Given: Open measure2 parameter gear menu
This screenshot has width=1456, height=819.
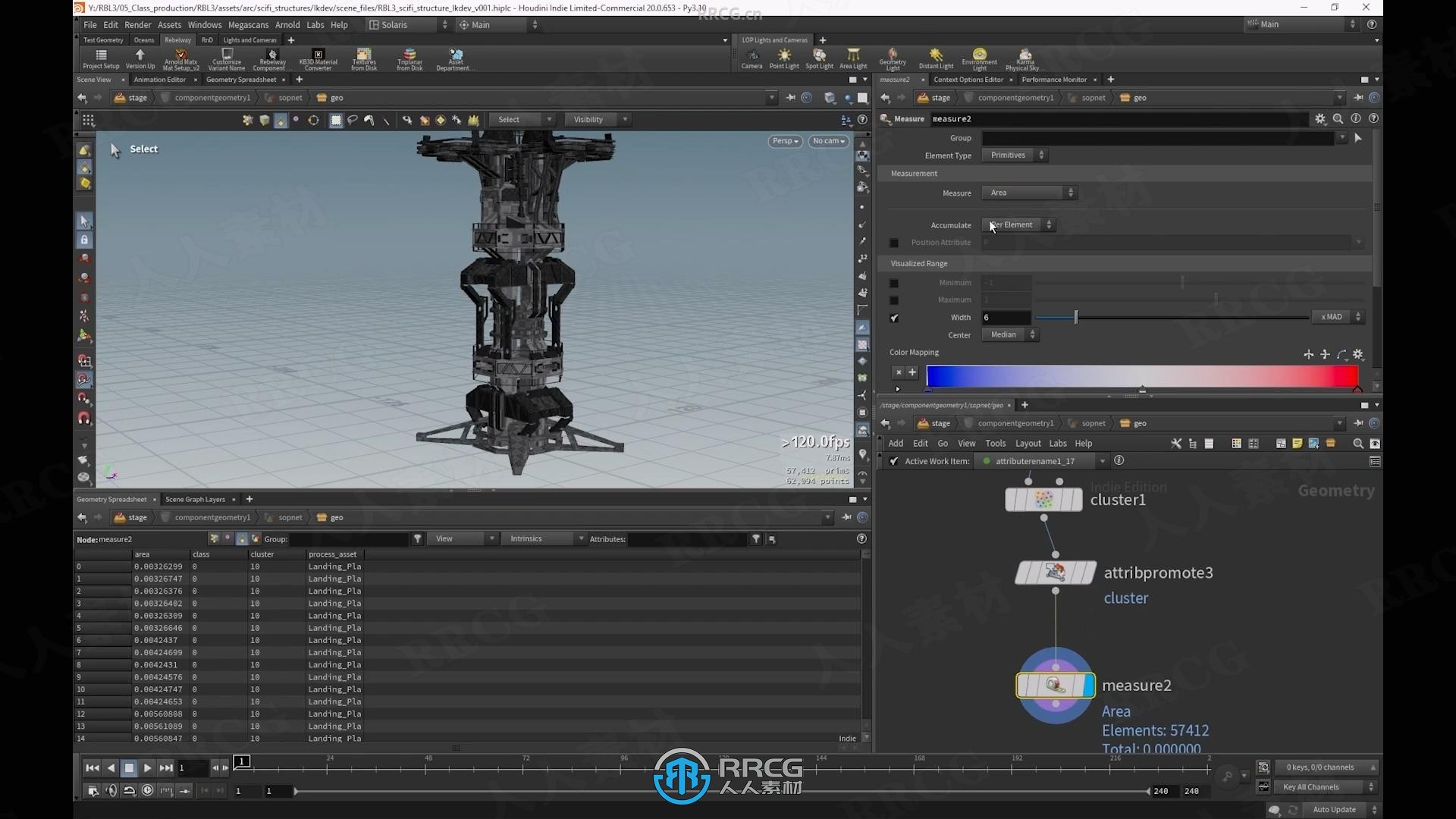Looking at the screenshot, I should [x=1320, y=119].
